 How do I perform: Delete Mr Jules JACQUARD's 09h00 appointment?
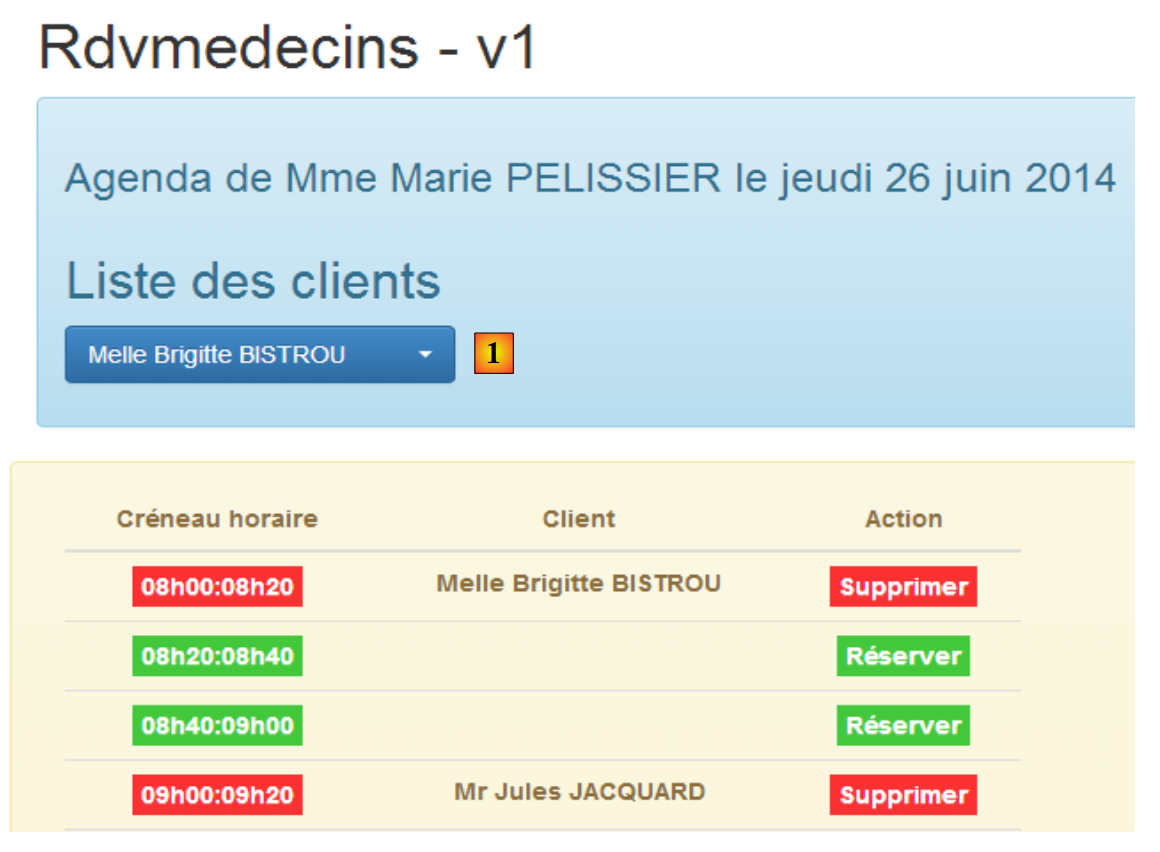[903, 795]
